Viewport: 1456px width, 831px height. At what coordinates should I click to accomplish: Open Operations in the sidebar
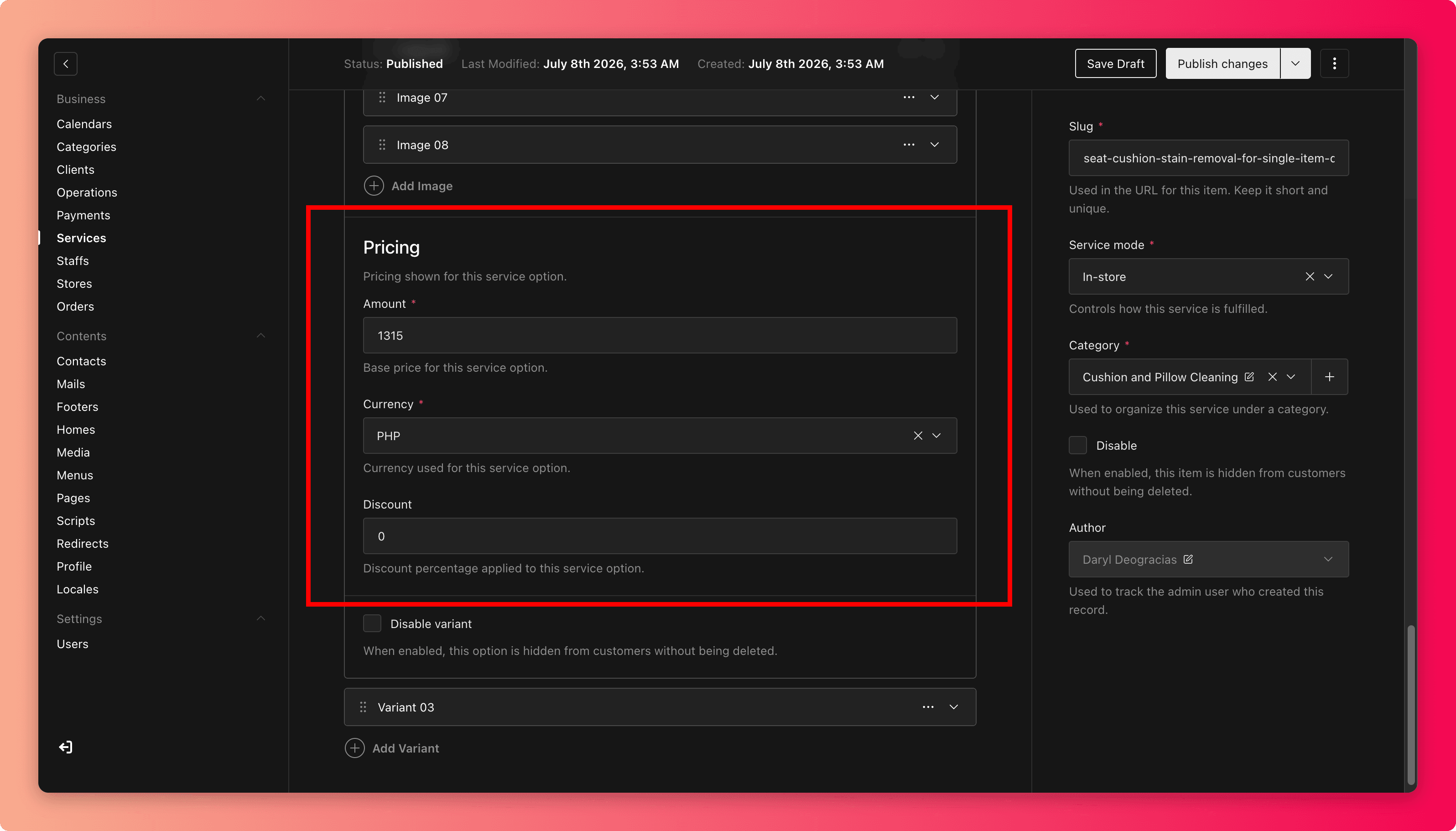(87, 192)
